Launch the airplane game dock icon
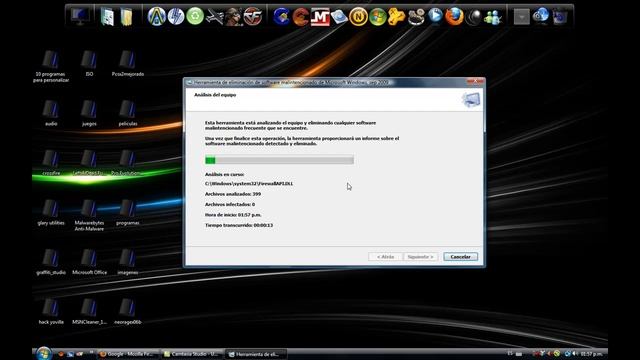This screenshot has height=360, width=640. (214, 17)
